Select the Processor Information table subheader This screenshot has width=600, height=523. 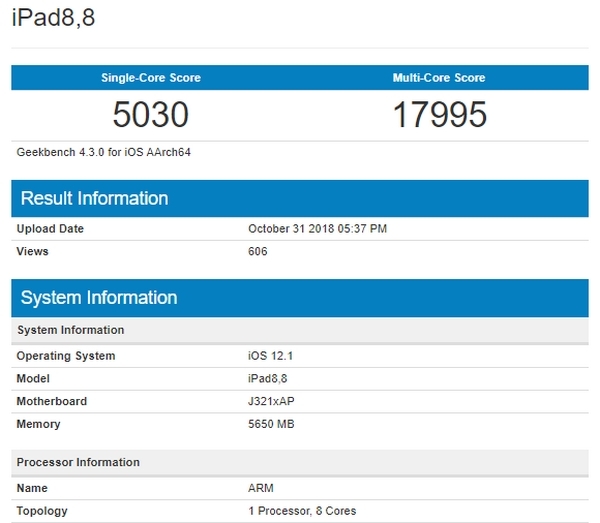78,462
